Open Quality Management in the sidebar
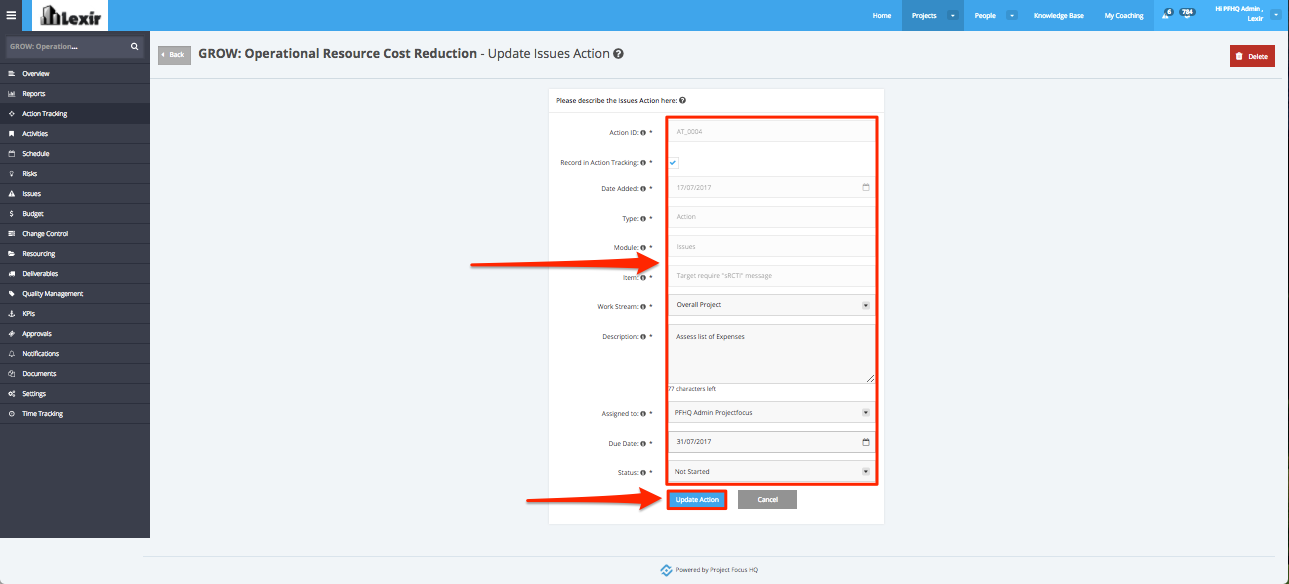The image size is (1289, 584). 75,294
